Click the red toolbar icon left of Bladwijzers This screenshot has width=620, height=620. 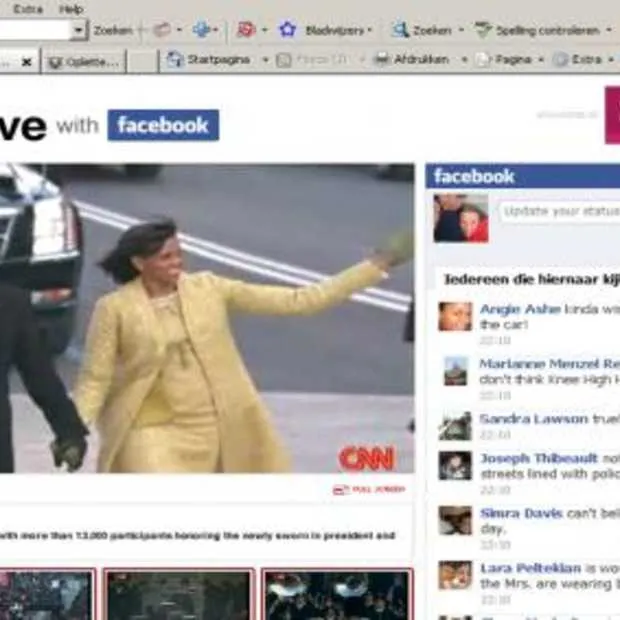[x=246, y=30]
